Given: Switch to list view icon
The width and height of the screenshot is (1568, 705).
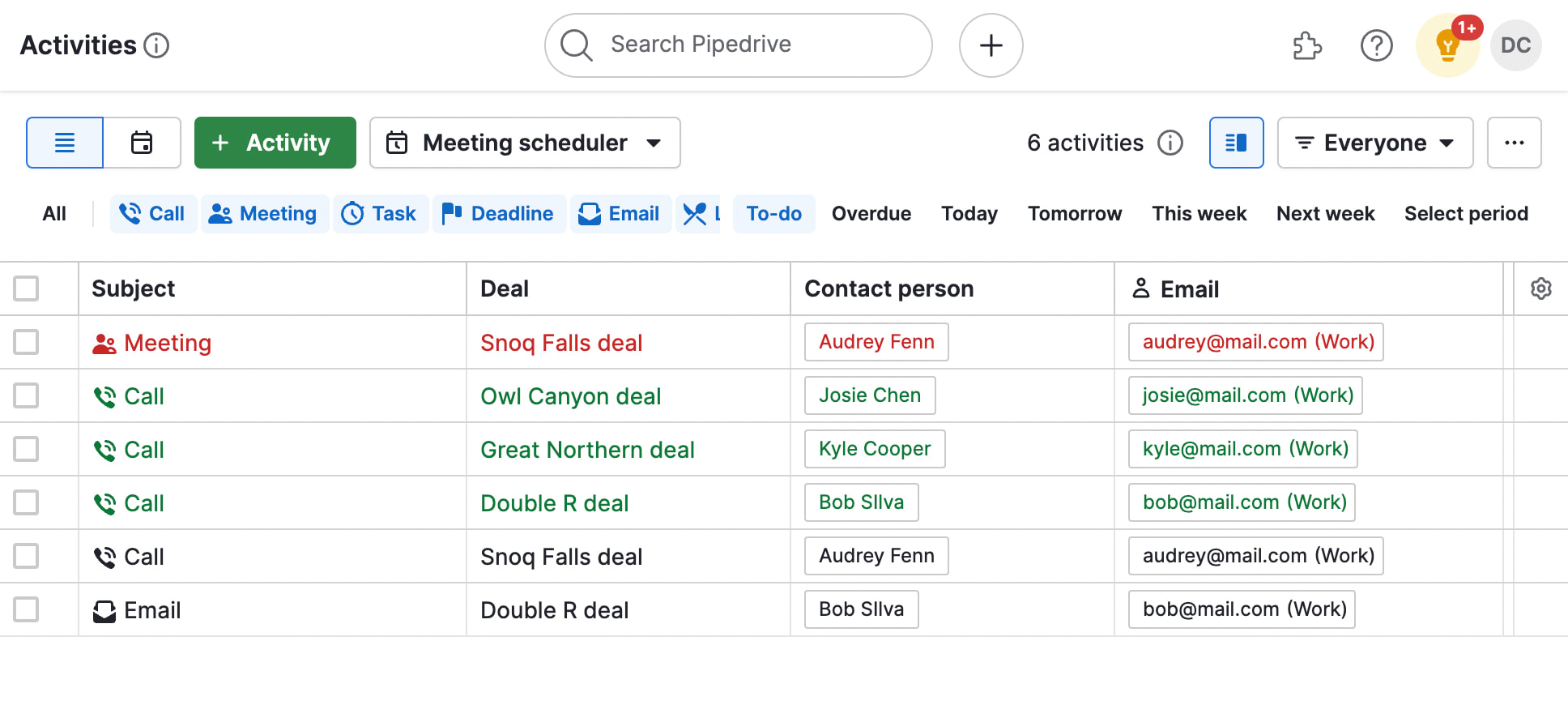Looking at the screenshot, I should [x=65, y=143].
